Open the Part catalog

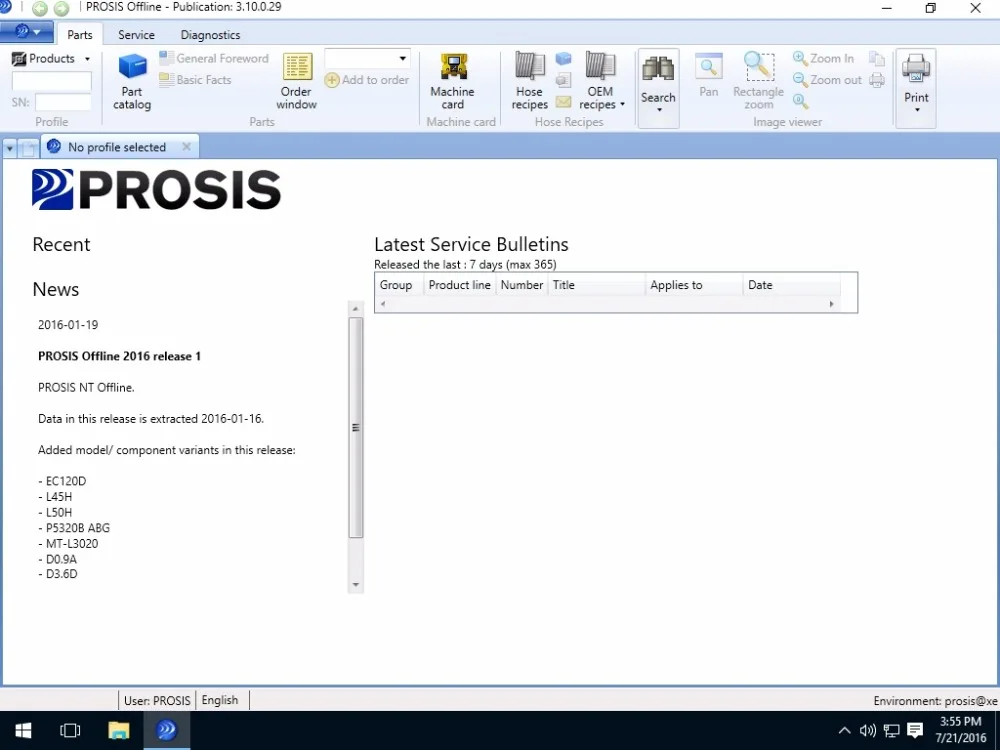click(x=132, y=82)
